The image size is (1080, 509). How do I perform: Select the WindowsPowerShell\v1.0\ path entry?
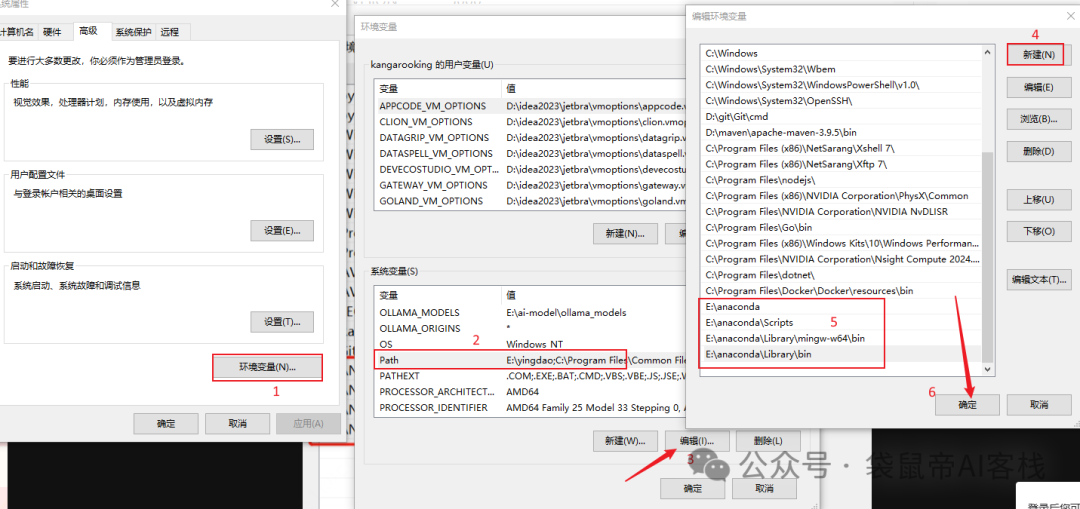click(840, 85)
